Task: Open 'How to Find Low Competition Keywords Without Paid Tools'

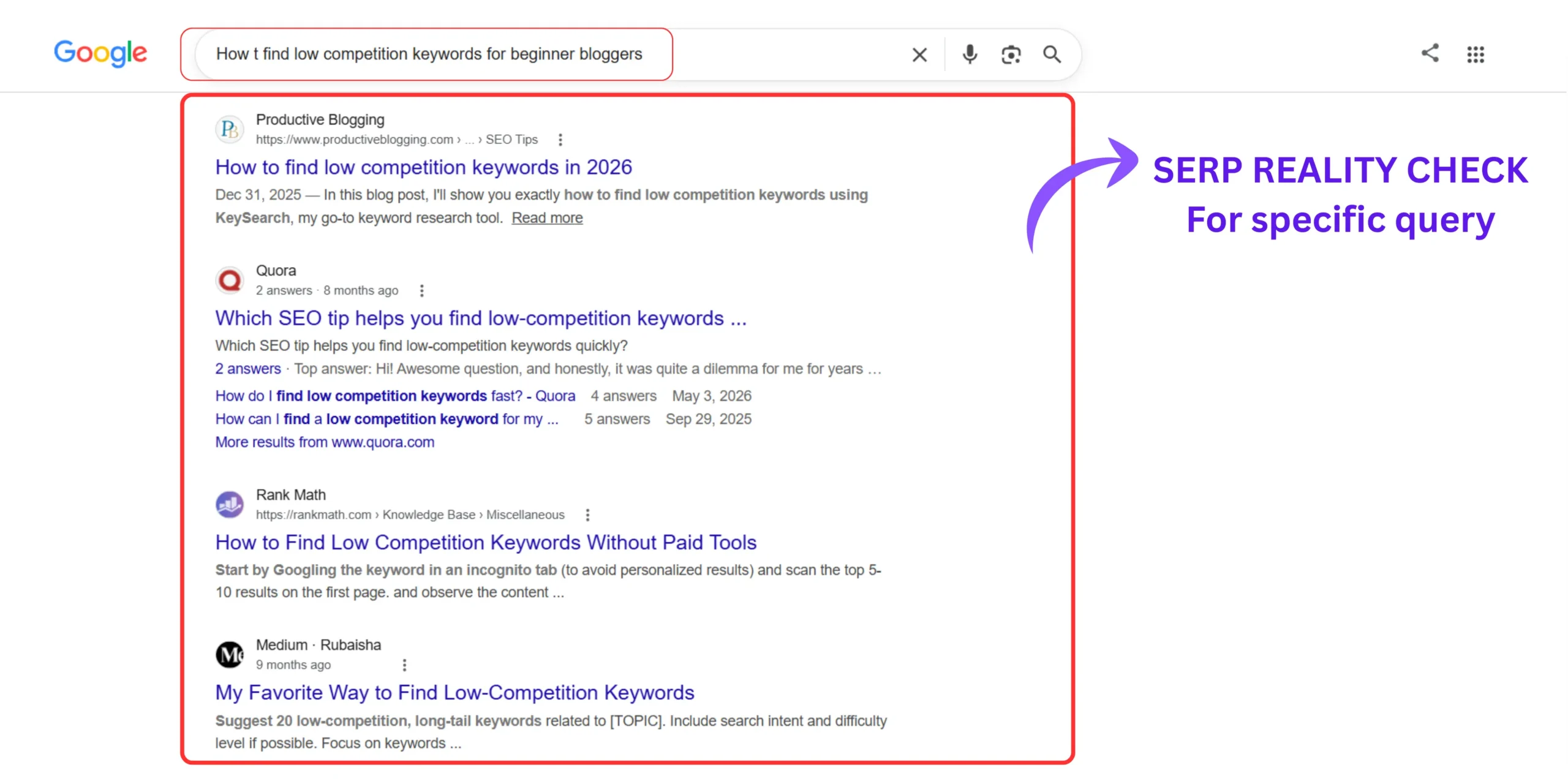Action: pyautogui.click(x=486, y=543)
